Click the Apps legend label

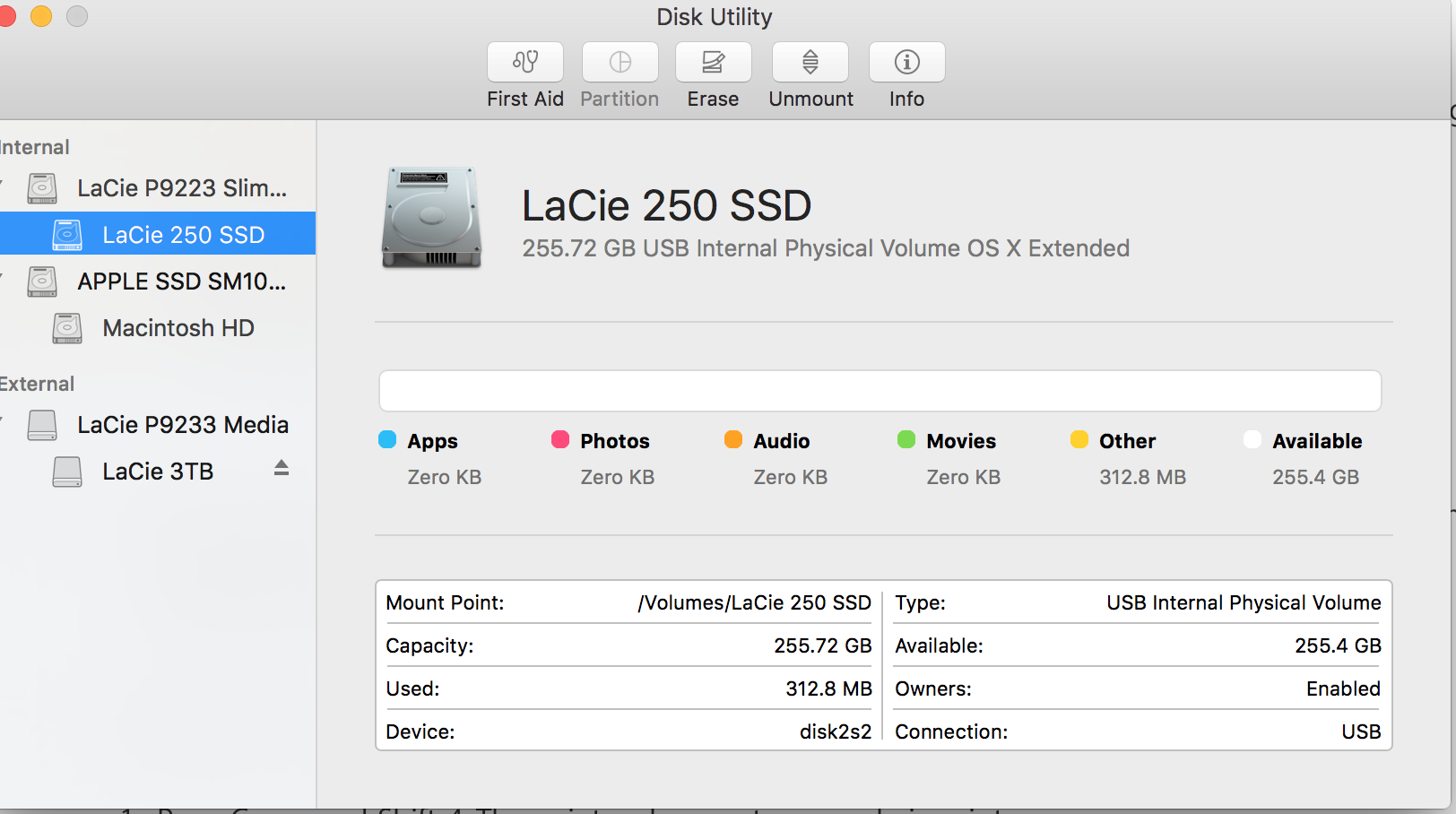click(433, 441)
